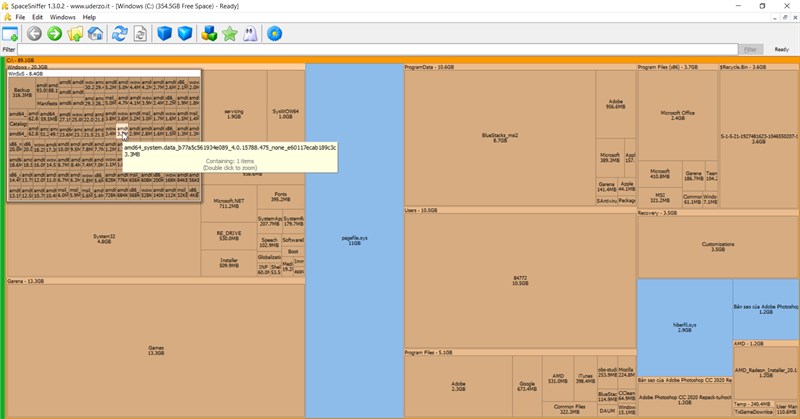The height and width of the screenshot is (419, 800).
Task: Select the Backup 316.3MB block in WinSxS
Action: (x=22, y=92)
